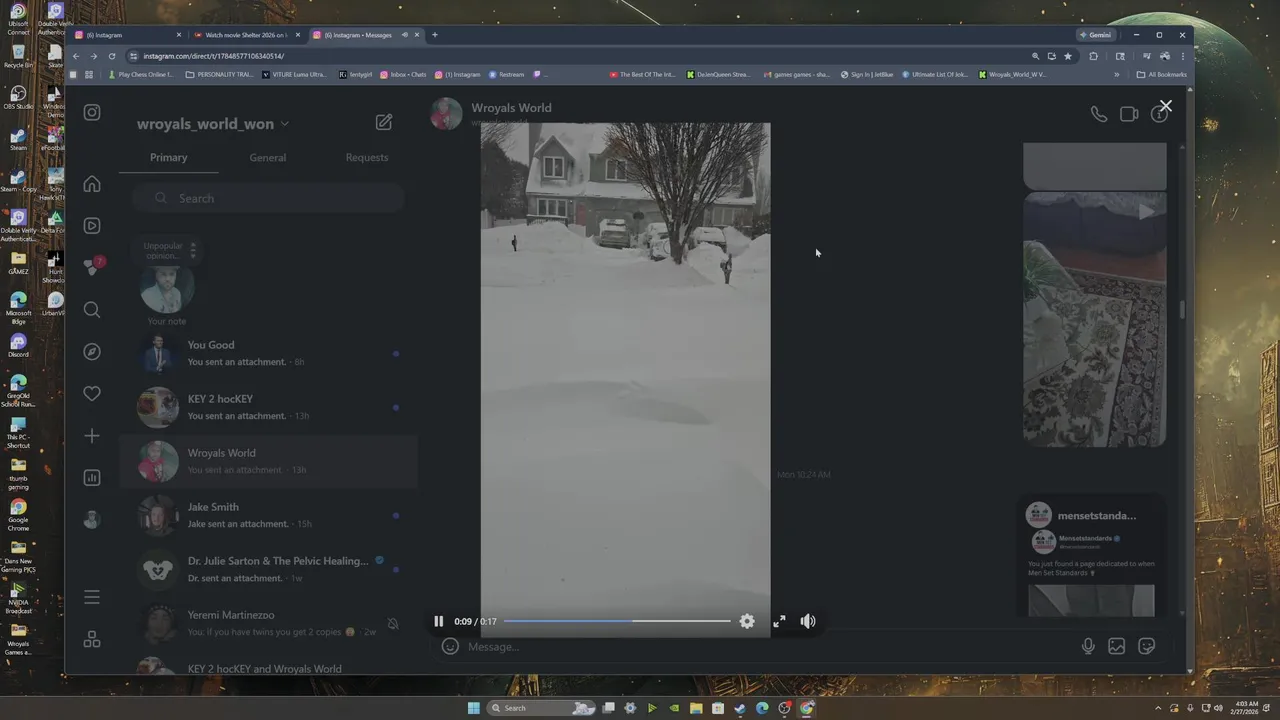Open Meta apps grid icon
1280x720 pixels.
pos(92,640)
